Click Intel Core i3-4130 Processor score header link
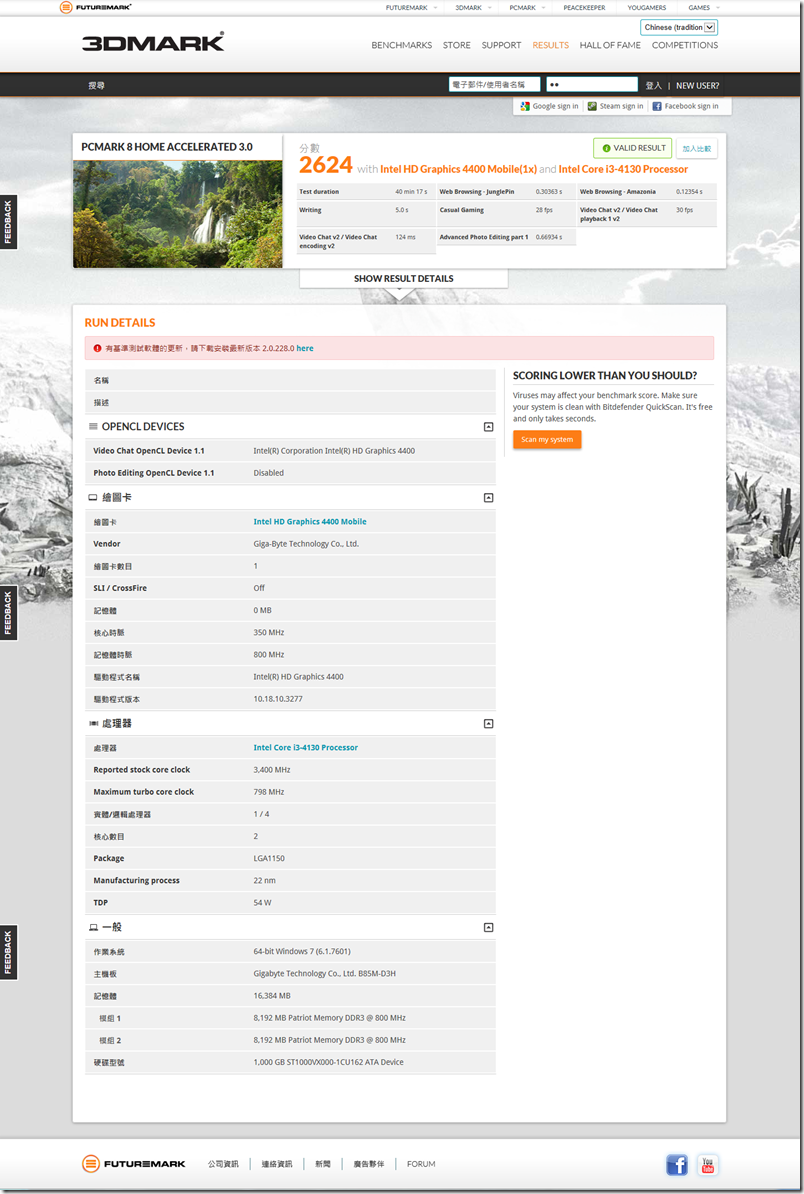The height and width of the screenshot is (1194, 804). 623,169
